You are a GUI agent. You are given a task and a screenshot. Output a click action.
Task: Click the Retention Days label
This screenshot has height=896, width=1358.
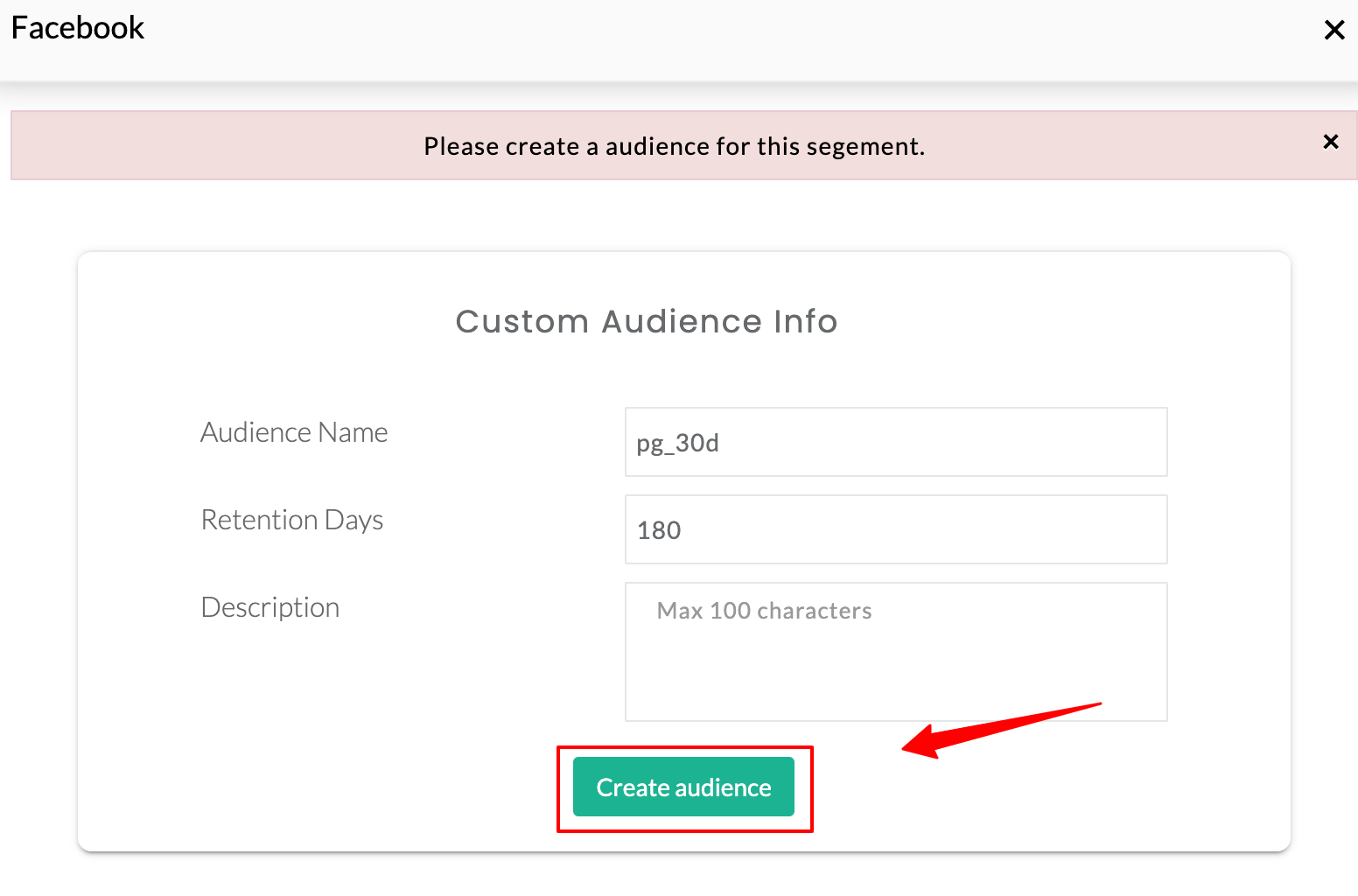coord(292,519)
